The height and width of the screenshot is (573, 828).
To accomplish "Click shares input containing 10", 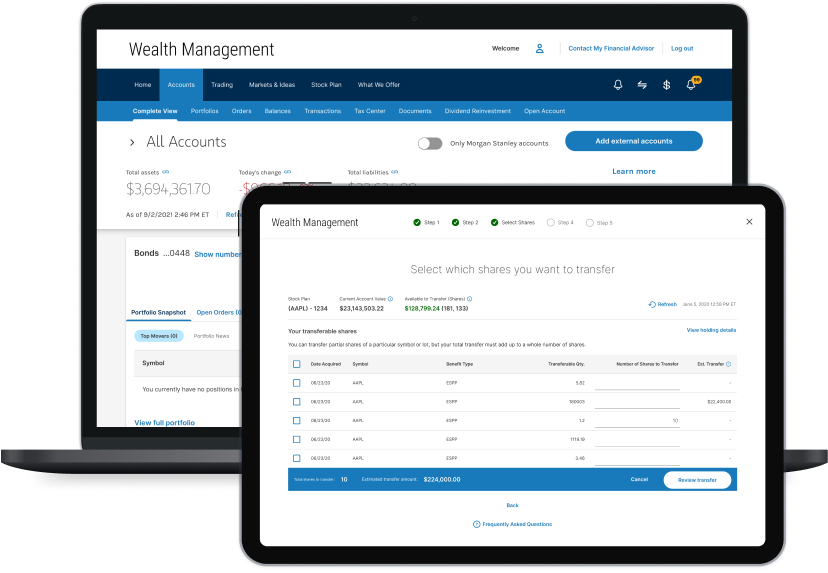I will [x=637, y=421].
